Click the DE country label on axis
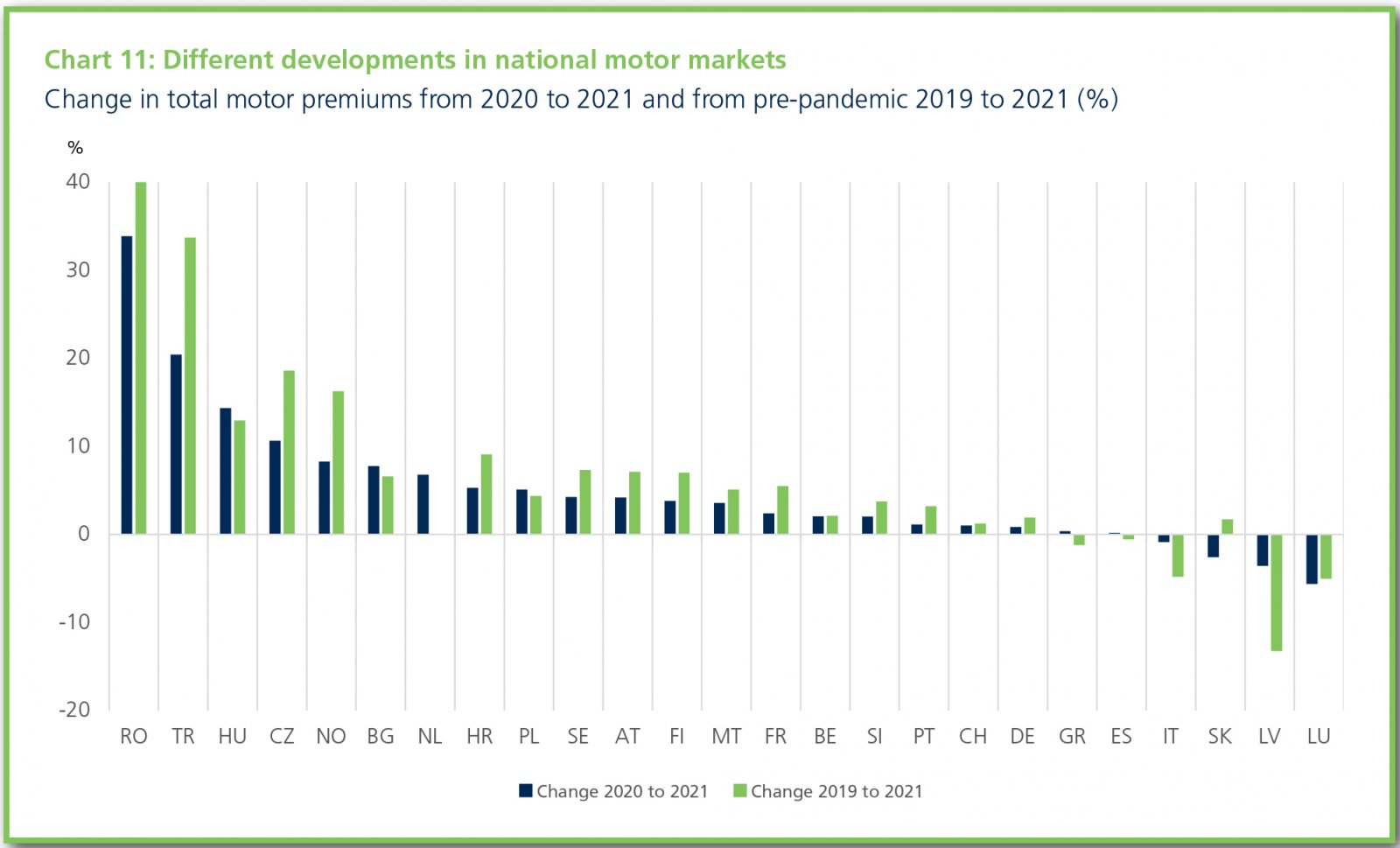This screenshot has height=848, width=1400. [x=1022, y=736]
